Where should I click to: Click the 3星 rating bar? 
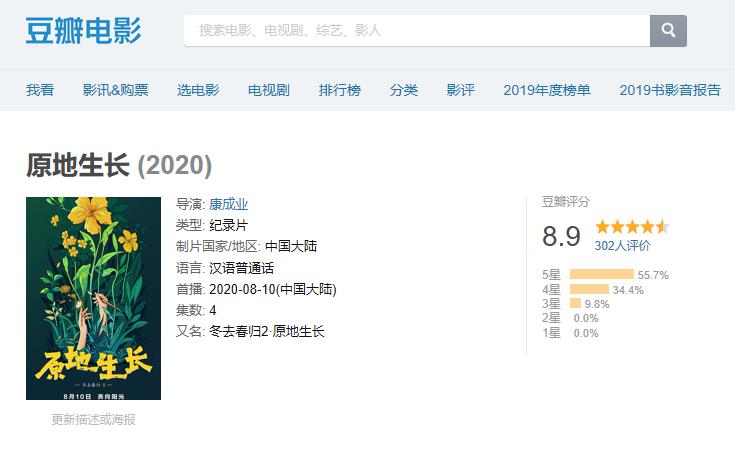click(575, 304)
